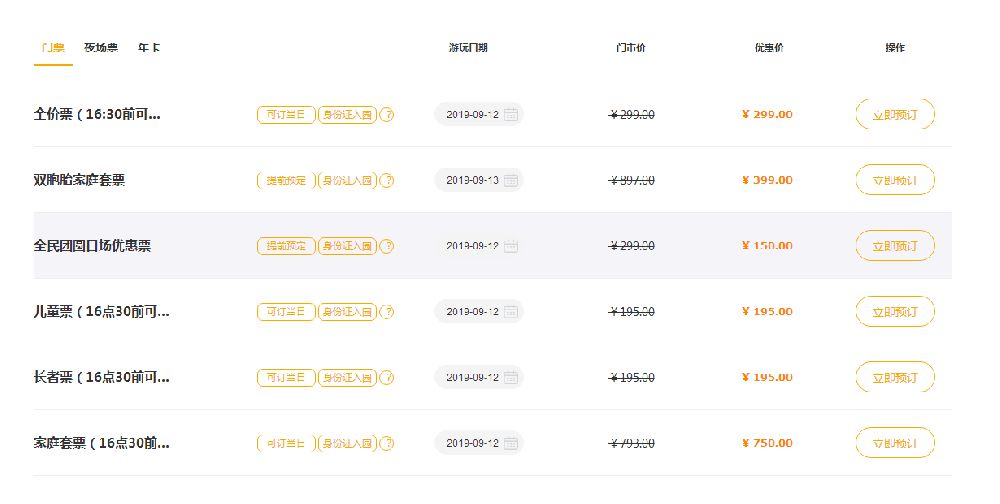Image resolution: width=1000 pixels, height=504 pixels.
Task: Select the 门票 tab
Action: coord(53,48)
